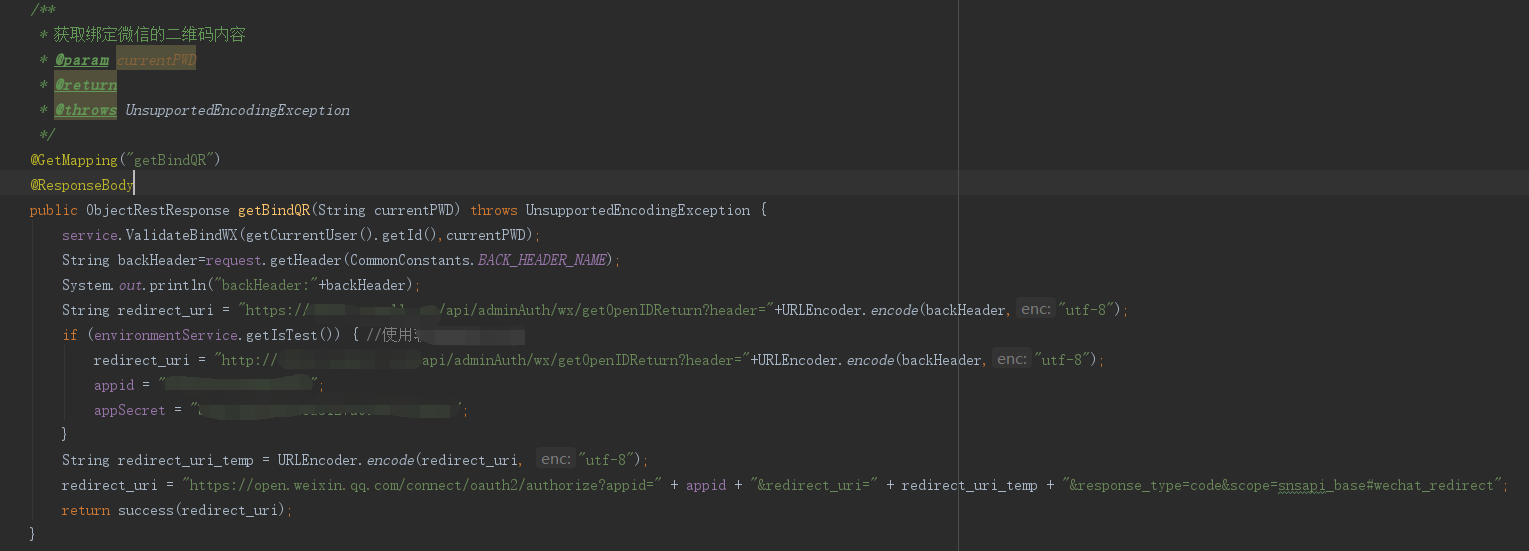The width and height of the screenshot is (1529, 551).
Task: Click the @throws Javadoc tag
Action: pyautogui.click(x=86, y=110)
